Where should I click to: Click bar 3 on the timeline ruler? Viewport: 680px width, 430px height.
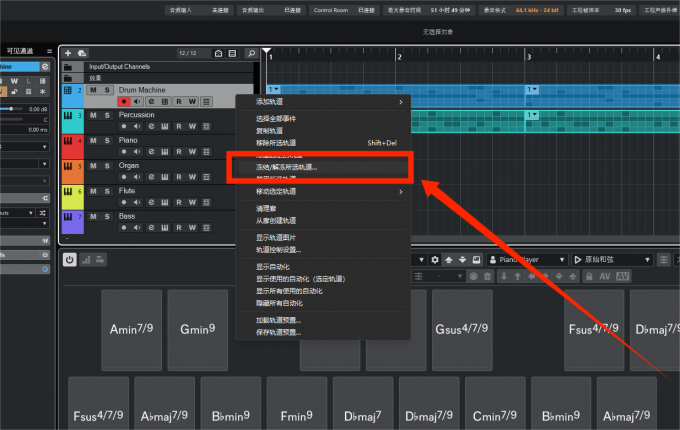point(528,57)
